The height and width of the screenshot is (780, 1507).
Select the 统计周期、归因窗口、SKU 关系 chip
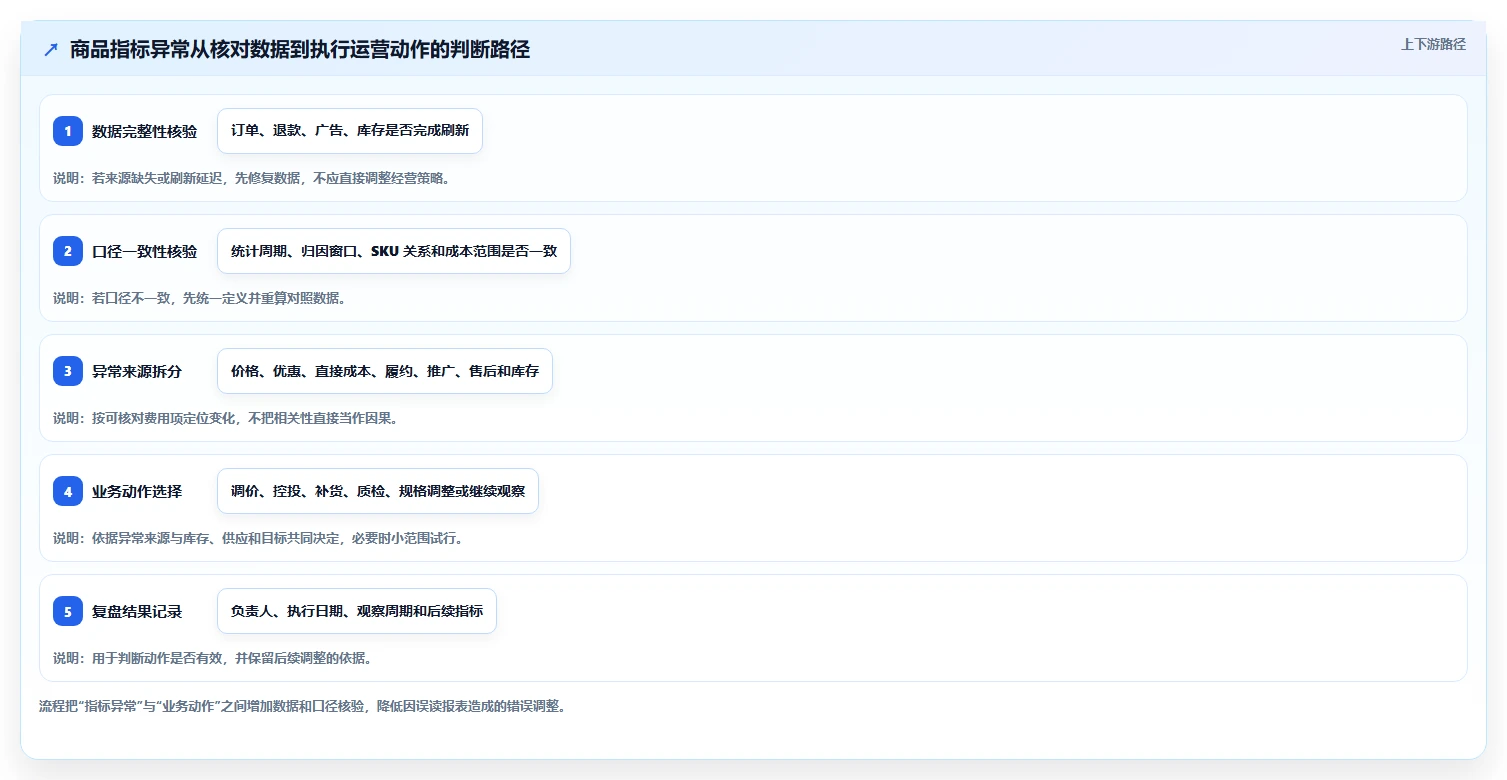point(394,251)
